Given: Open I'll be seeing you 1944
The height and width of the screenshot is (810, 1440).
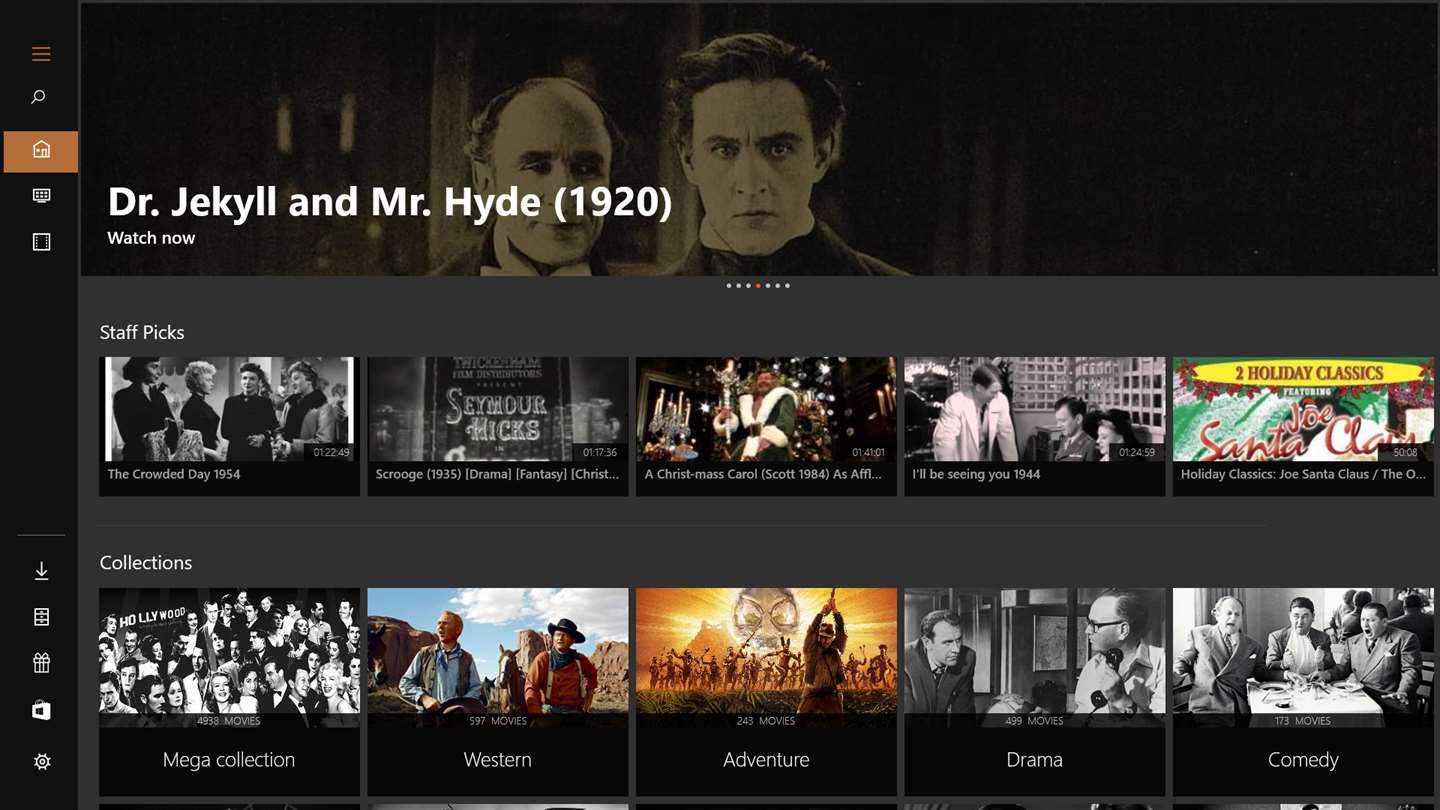Looking at the screenshot, I should pos(1035,426).
